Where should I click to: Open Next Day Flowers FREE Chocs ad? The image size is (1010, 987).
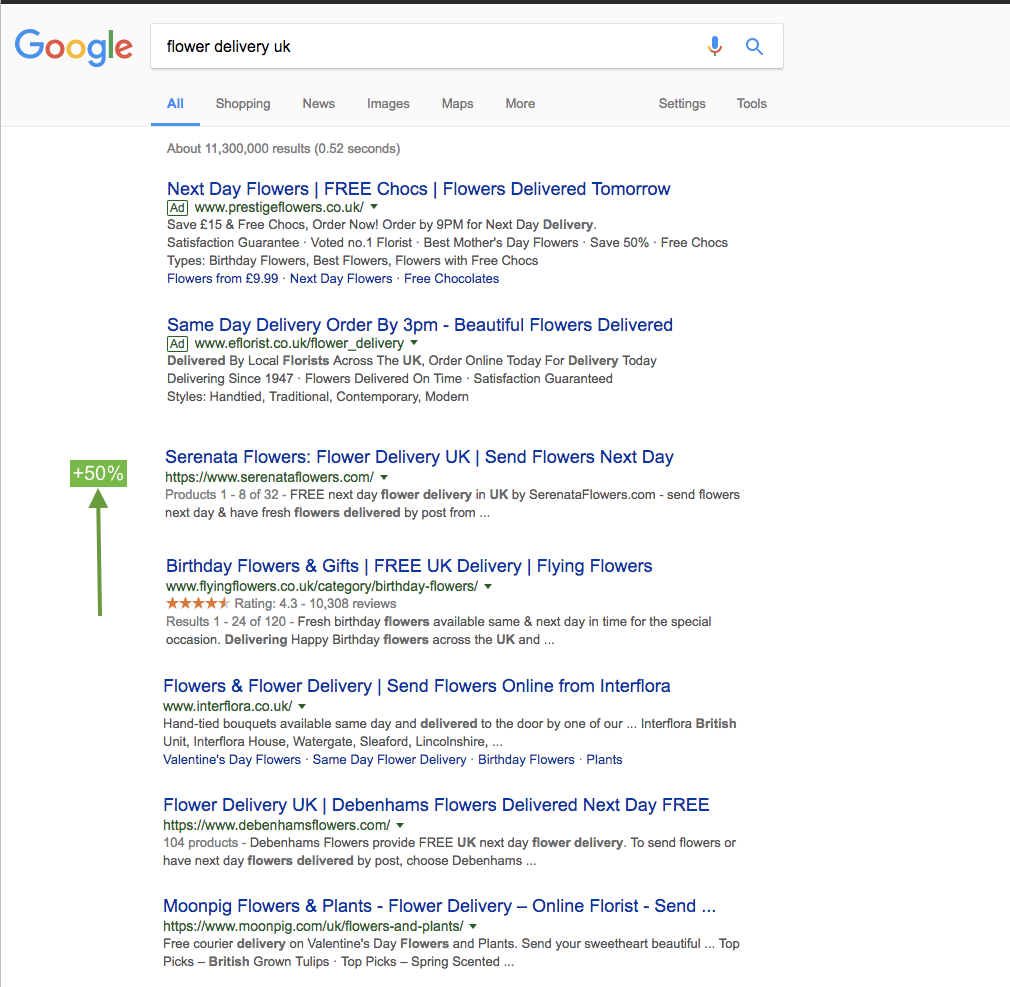pyautogui.click(x=419, y=189)
